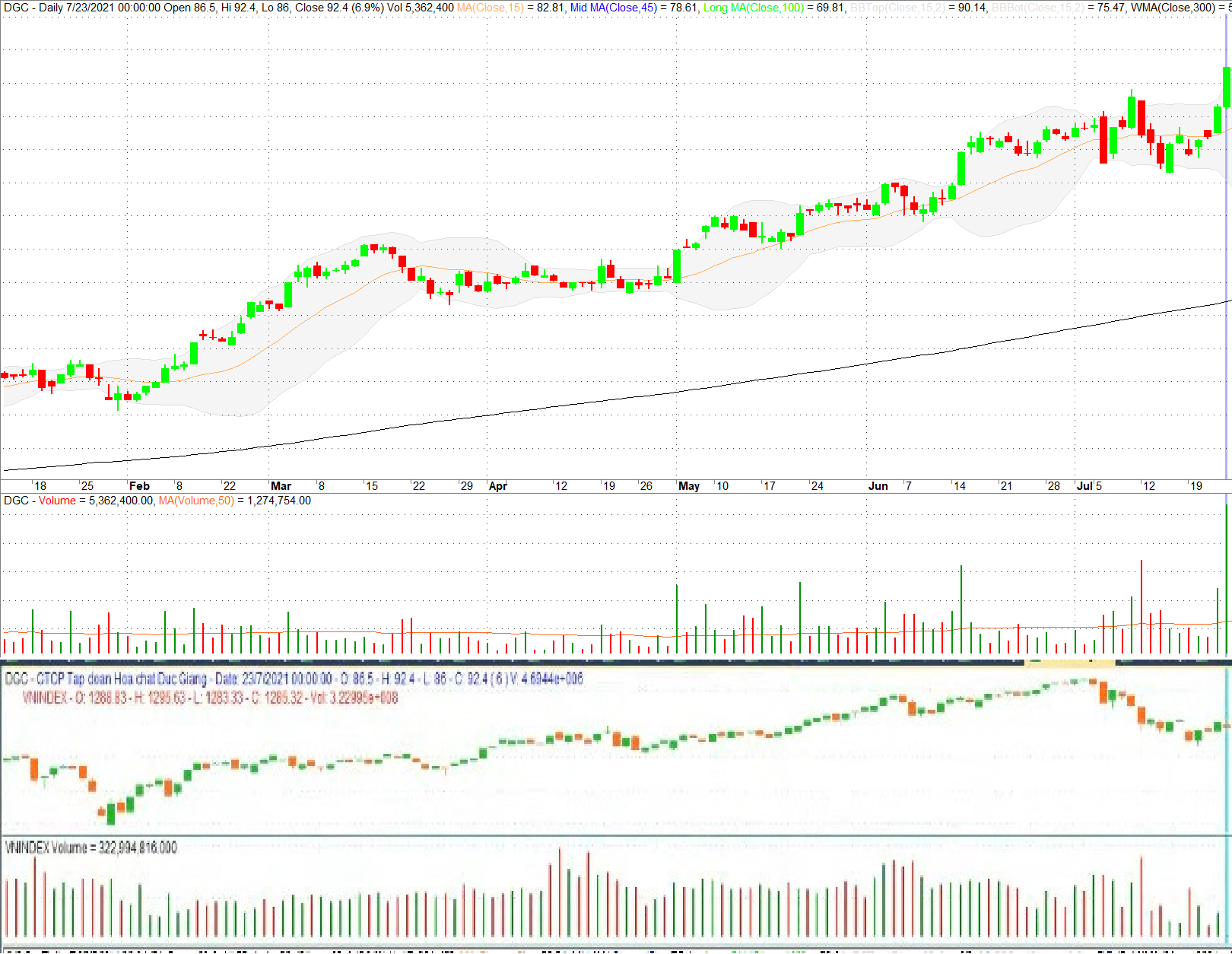Select the blue Mid MA(Close,45) label
The width and height of the screenshot is (1232, 954).
[x=613, y=8]
